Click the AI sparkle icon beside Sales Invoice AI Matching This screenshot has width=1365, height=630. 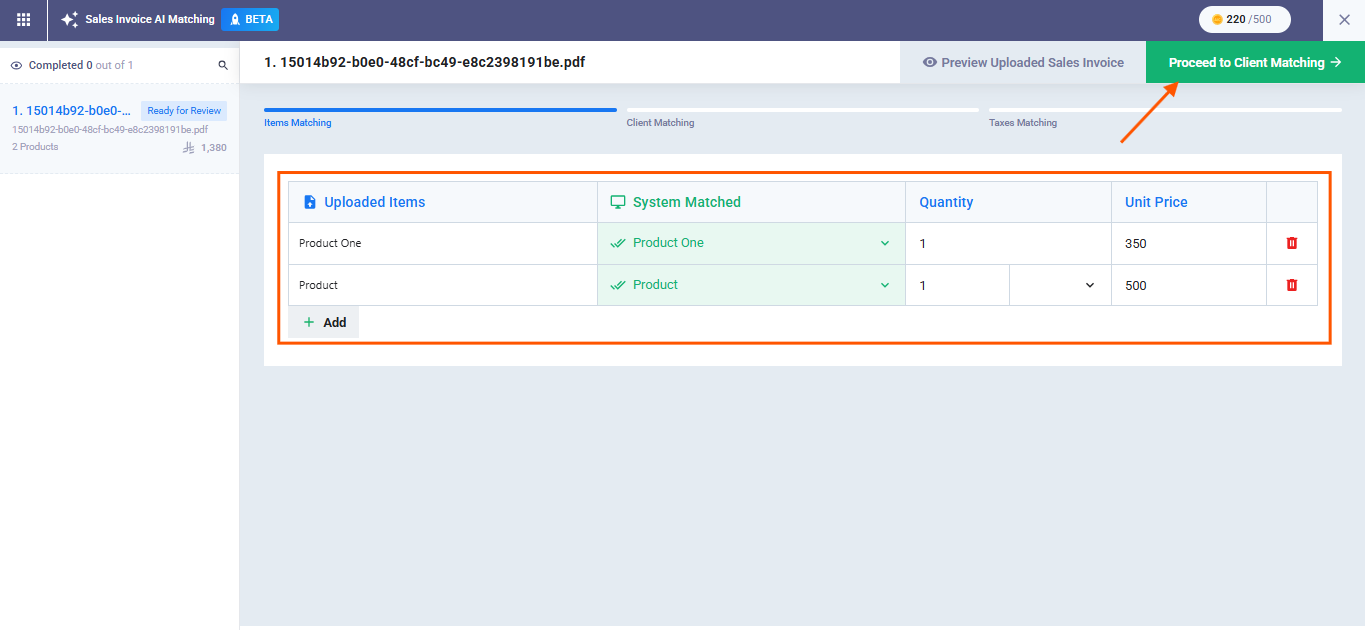69,19
